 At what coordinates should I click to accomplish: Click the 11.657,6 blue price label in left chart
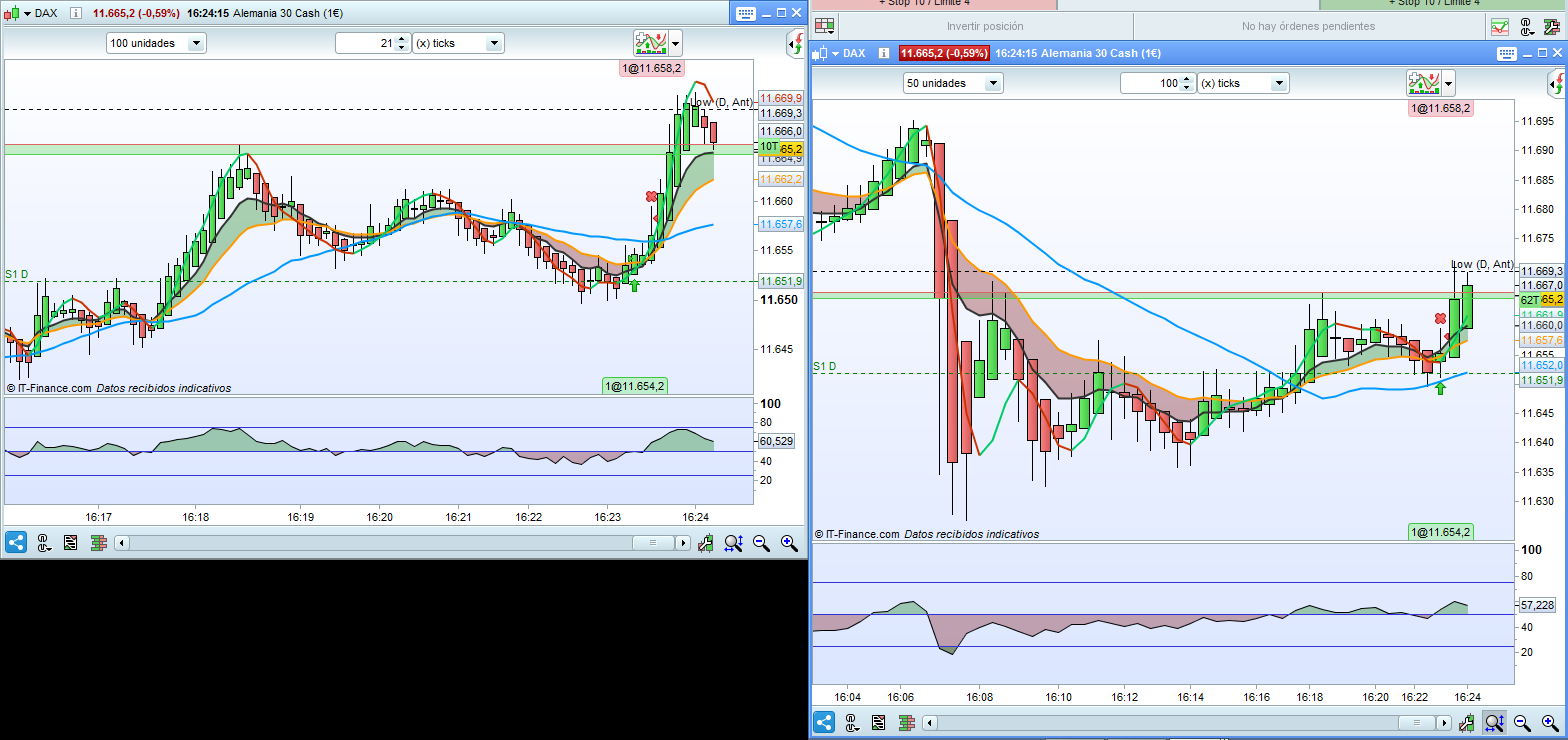781,224
